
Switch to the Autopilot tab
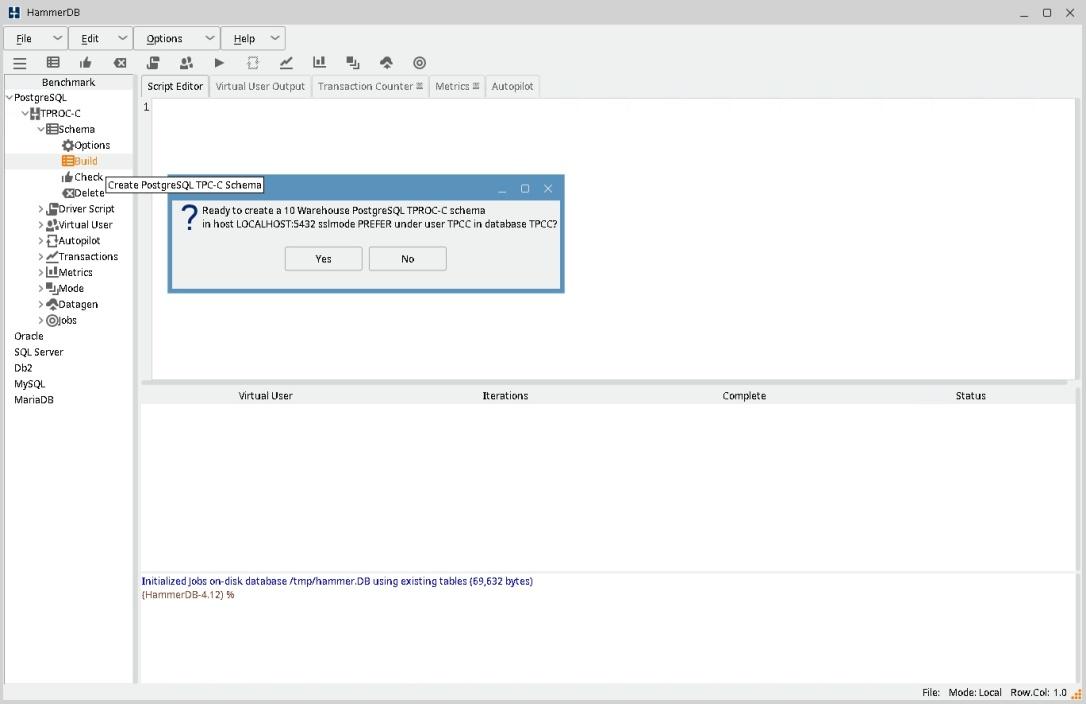(x=512, y=86)
